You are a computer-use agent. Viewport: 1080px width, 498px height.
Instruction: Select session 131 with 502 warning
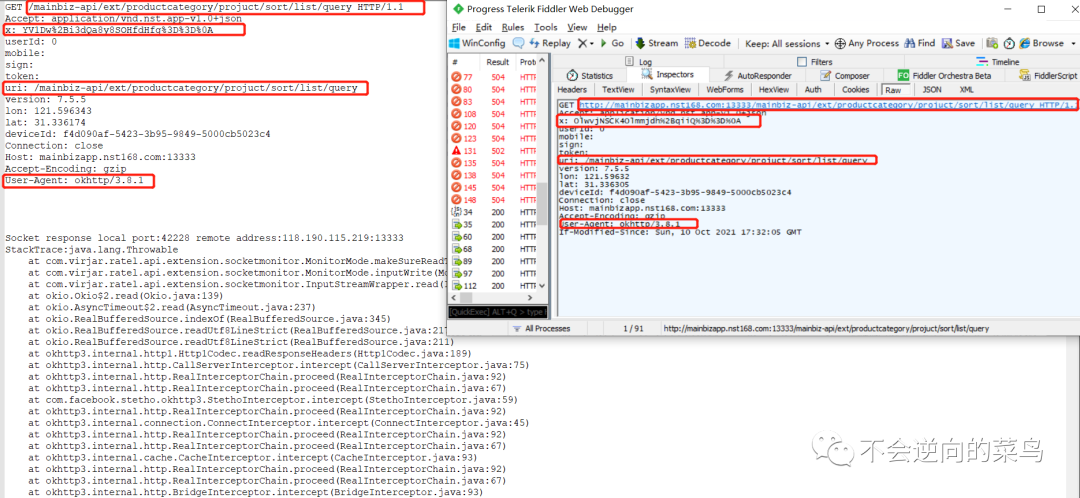tap(492, 151)
